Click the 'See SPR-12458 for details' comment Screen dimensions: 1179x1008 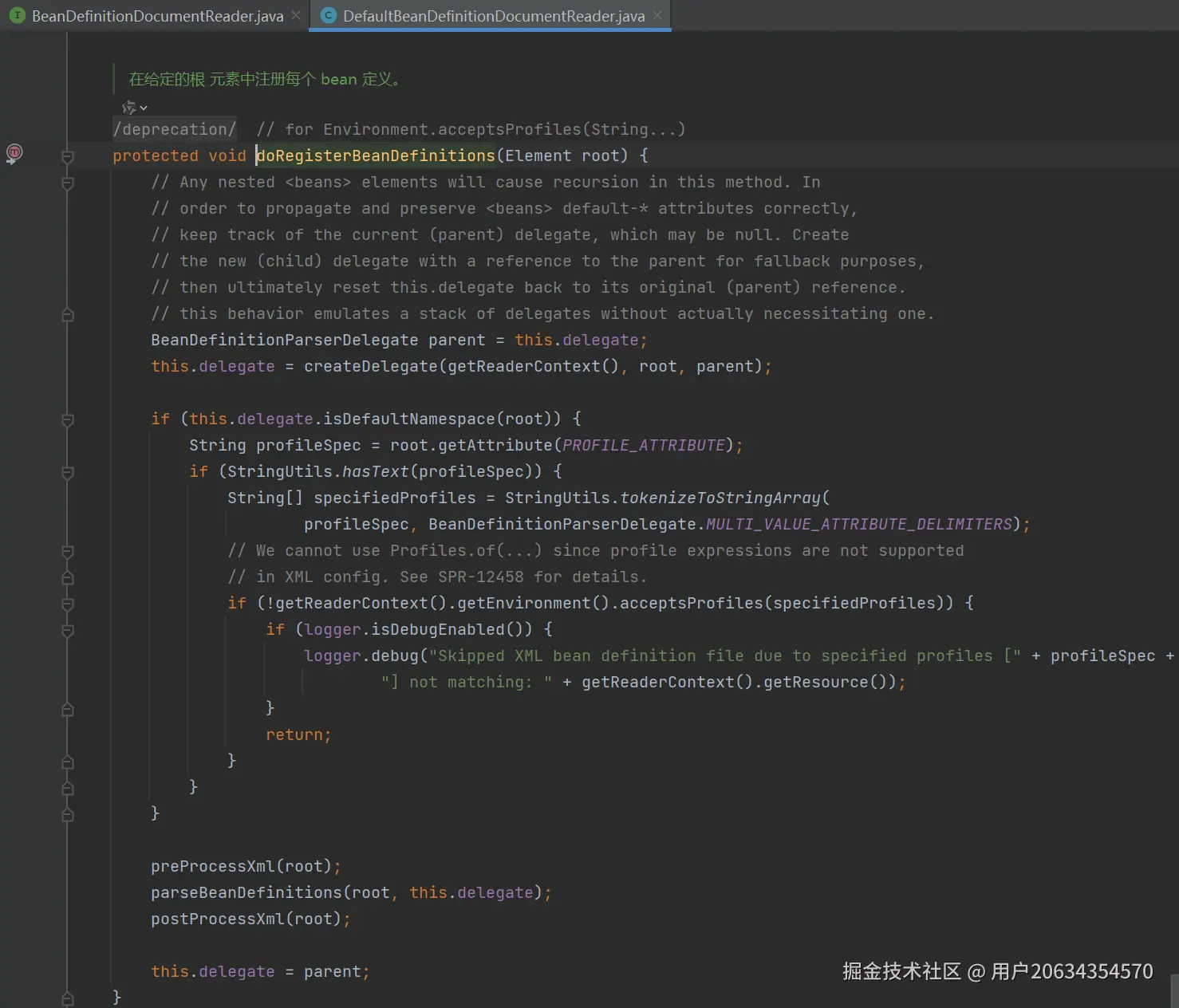(x=523, y=577)
